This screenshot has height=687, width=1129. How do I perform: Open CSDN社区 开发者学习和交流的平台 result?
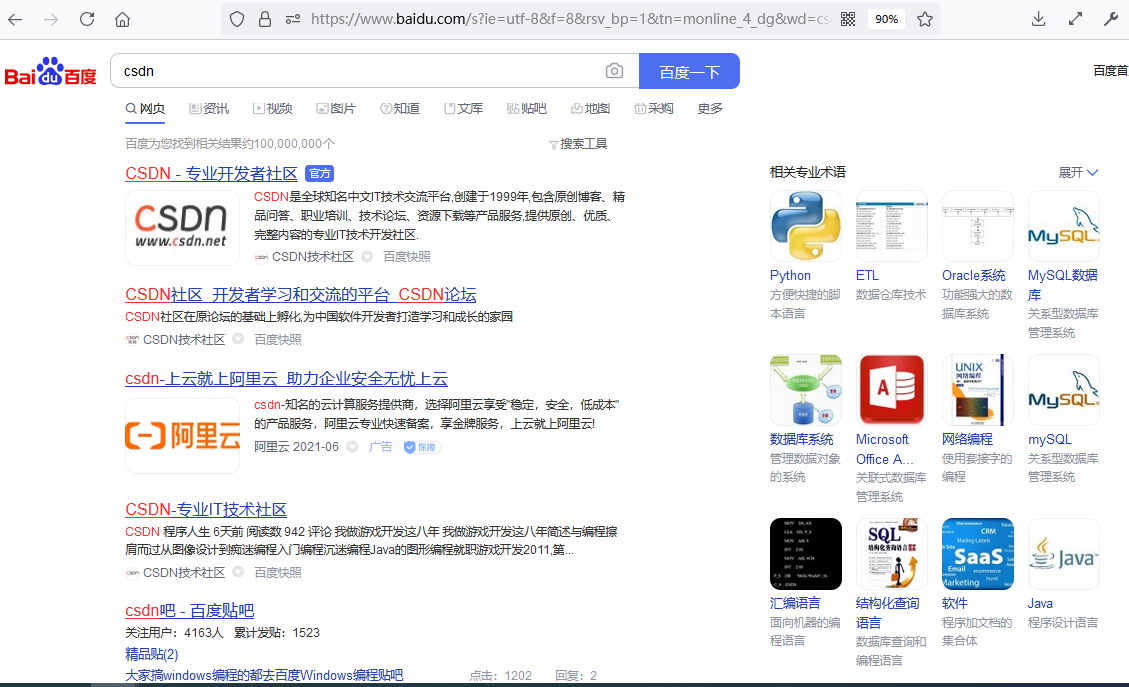pyautogui.click(x=300, y=295)
